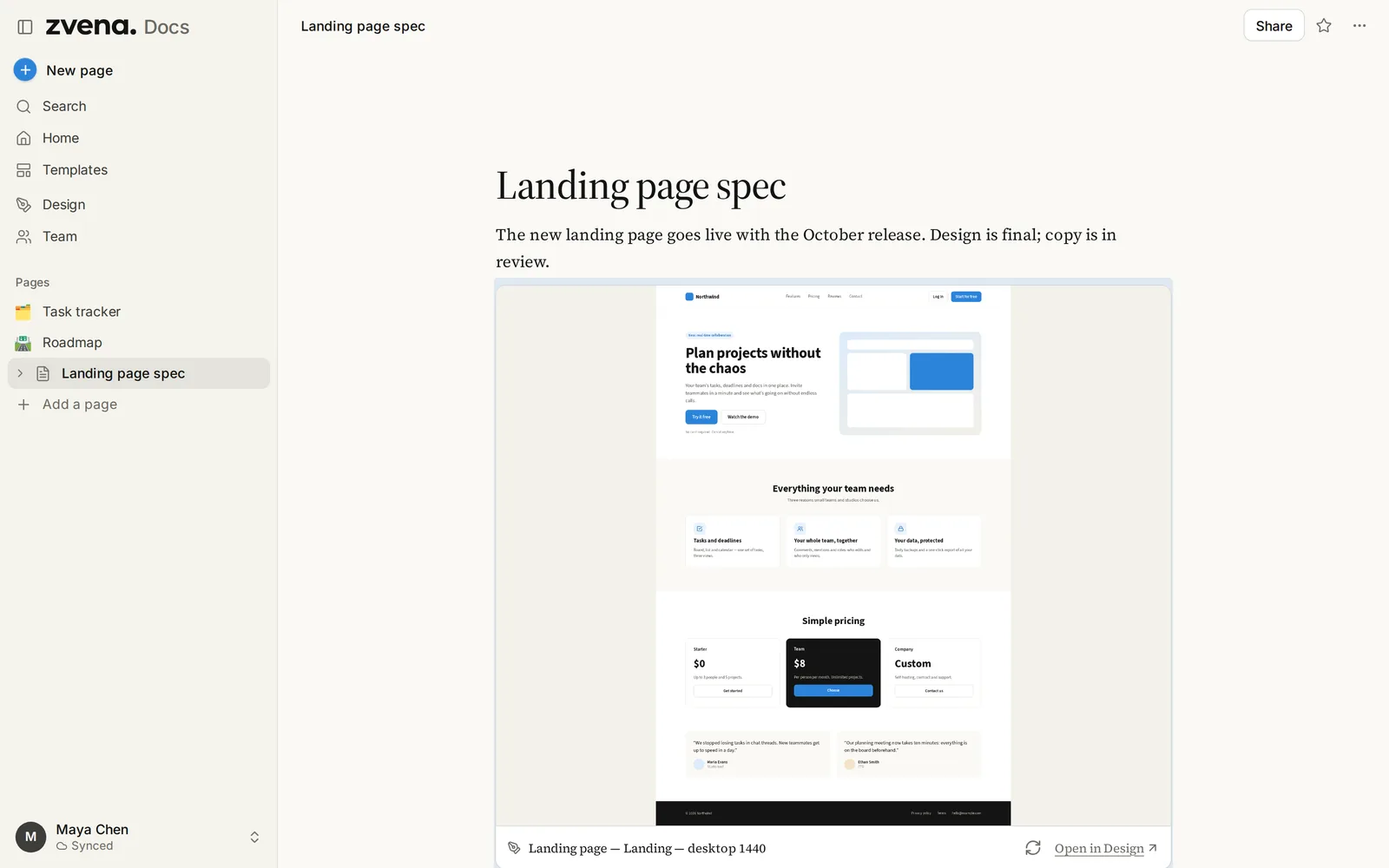Click the Templates layout icon
Image resolution: width=1389 pixels, height=868 pixels.
click(x=23, y=170)
